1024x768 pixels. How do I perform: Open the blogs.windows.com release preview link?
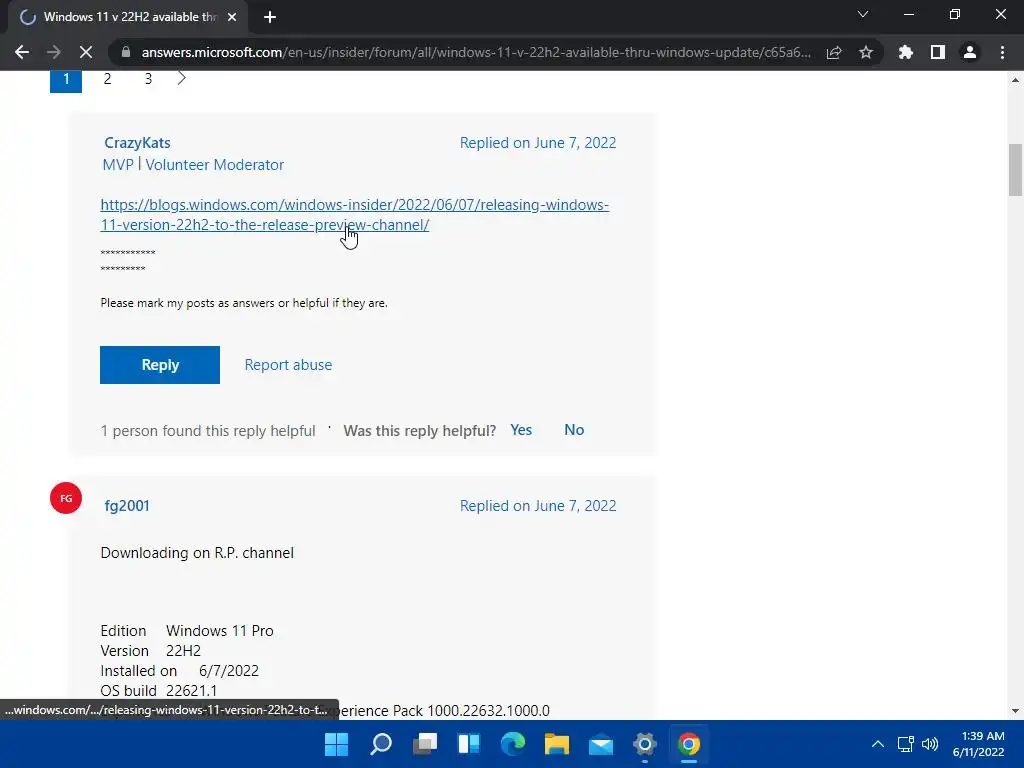[355, 215]
